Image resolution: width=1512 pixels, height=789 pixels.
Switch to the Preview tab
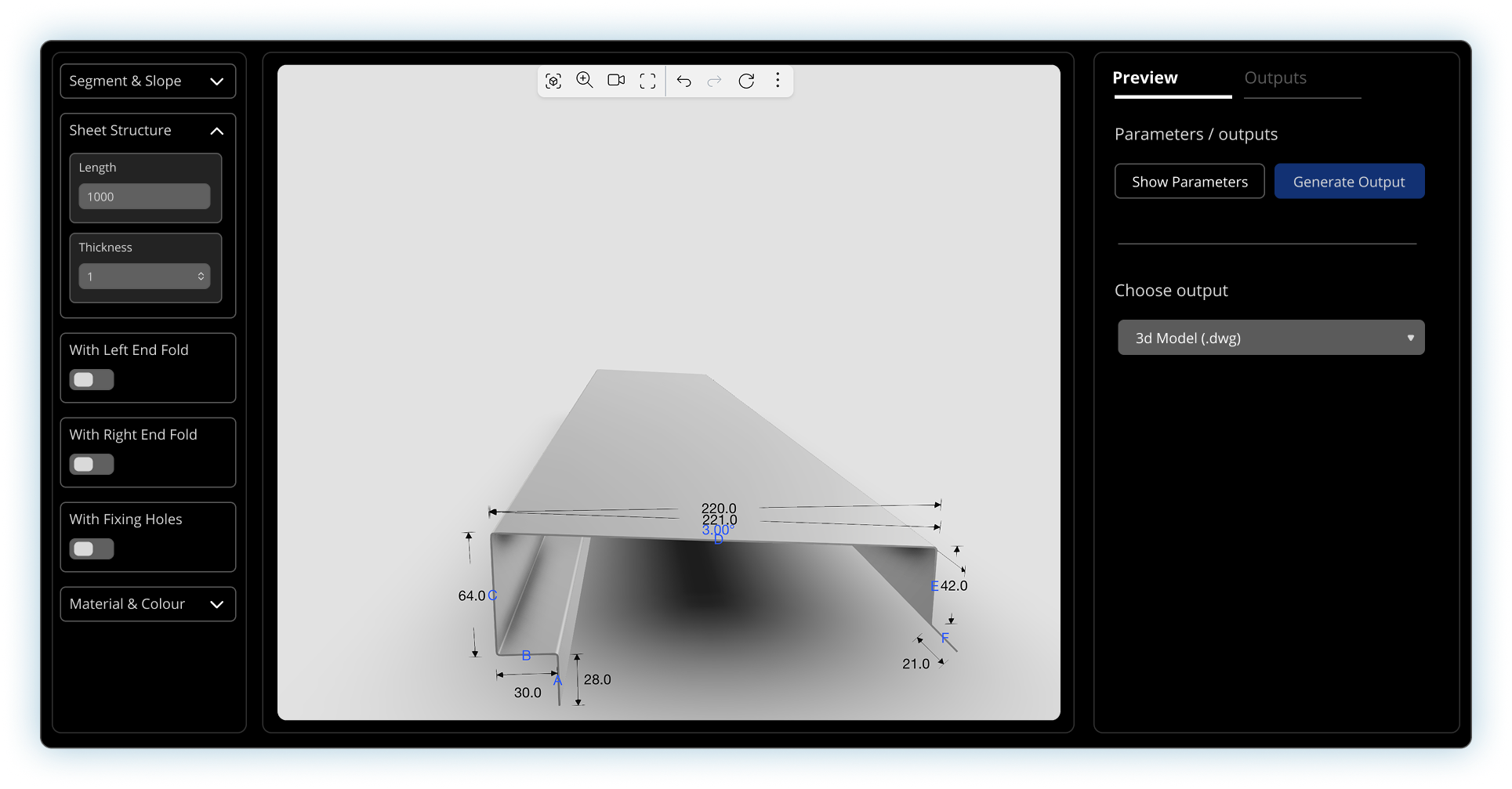(1145, 78)
